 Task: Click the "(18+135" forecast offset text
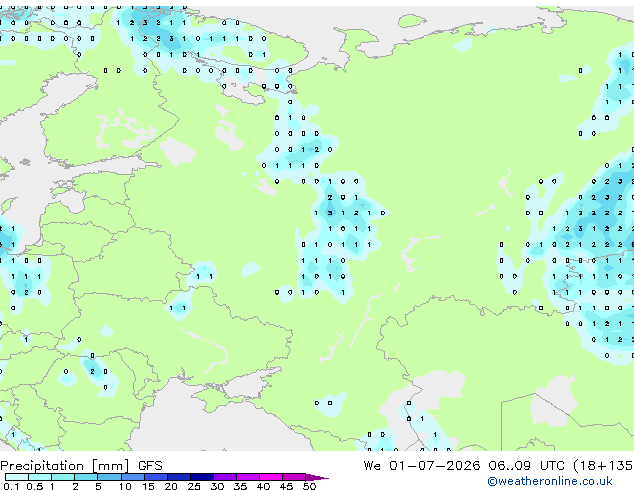[x=604, y=466]
